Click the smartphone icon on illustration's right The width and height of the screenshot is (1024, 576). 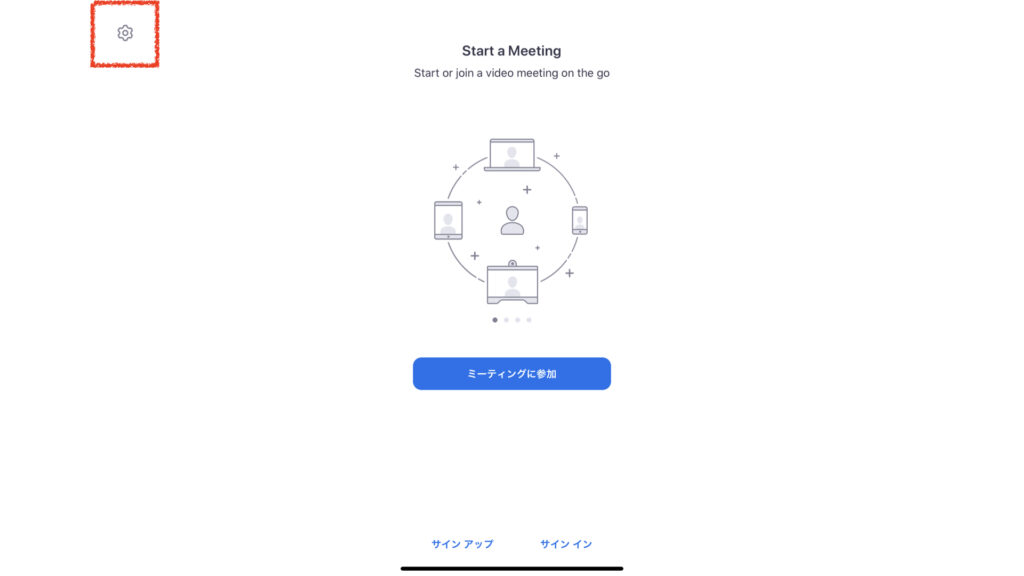coord(579,220)
